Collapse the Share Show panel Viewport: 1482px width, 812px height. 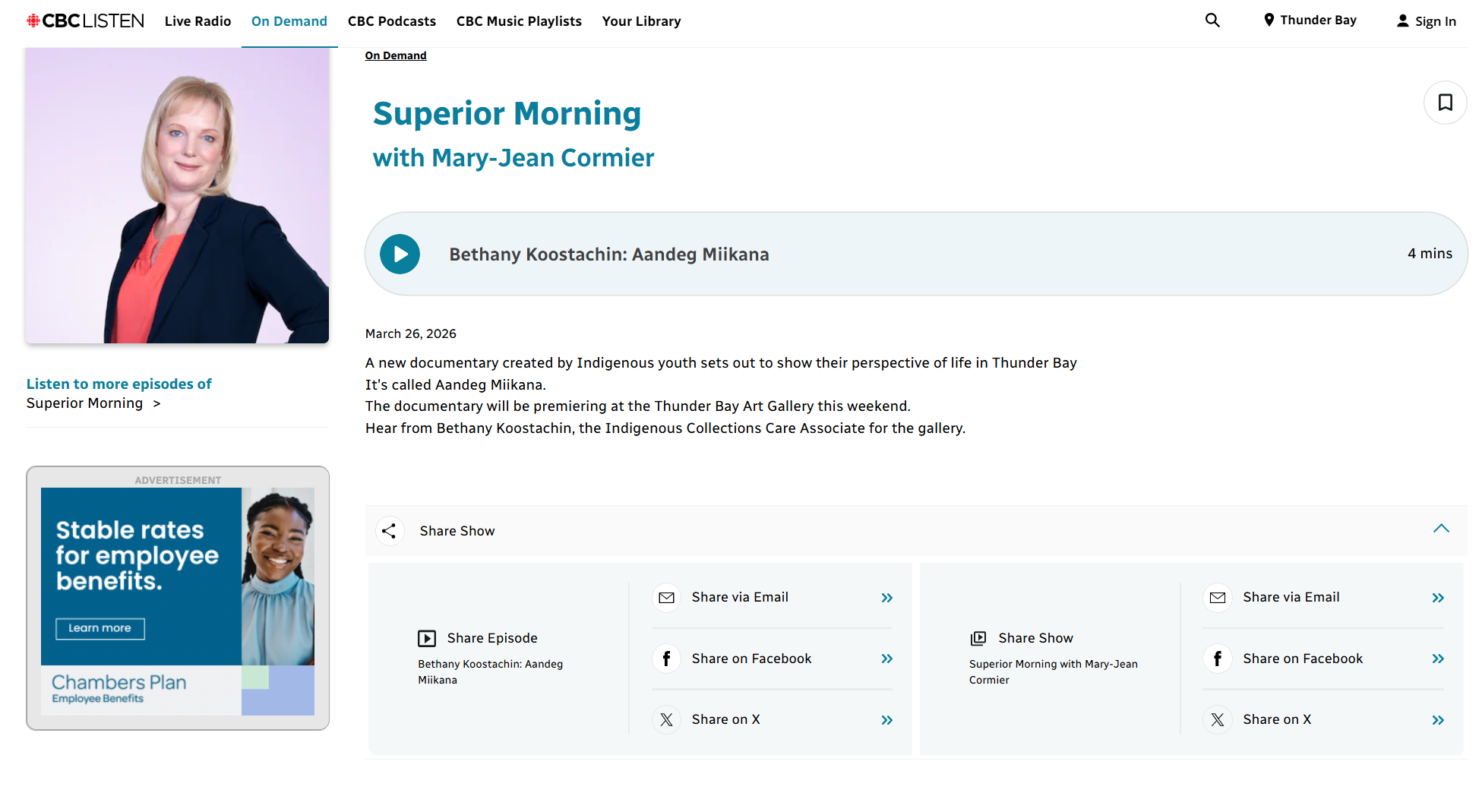[x=1441, y=529]
